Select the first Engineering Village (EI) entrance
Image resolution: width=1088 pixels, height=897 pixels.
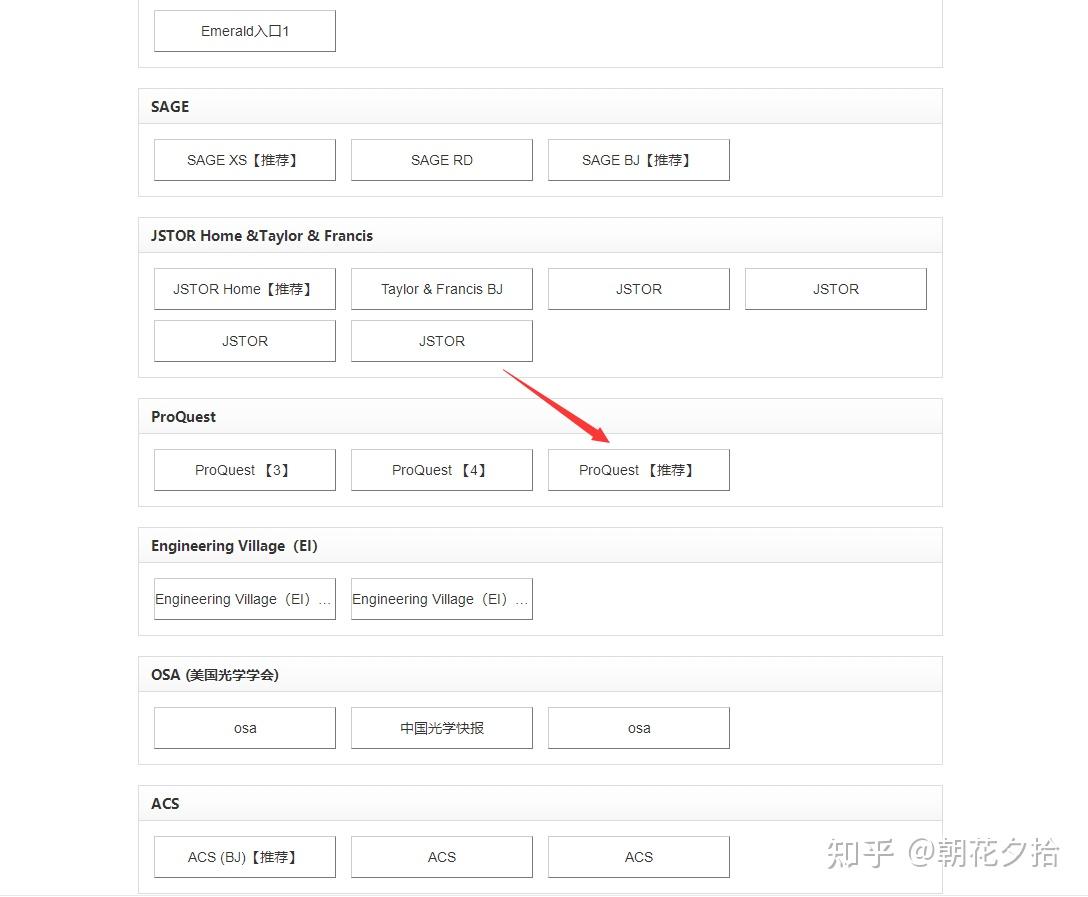coord(244,599)
